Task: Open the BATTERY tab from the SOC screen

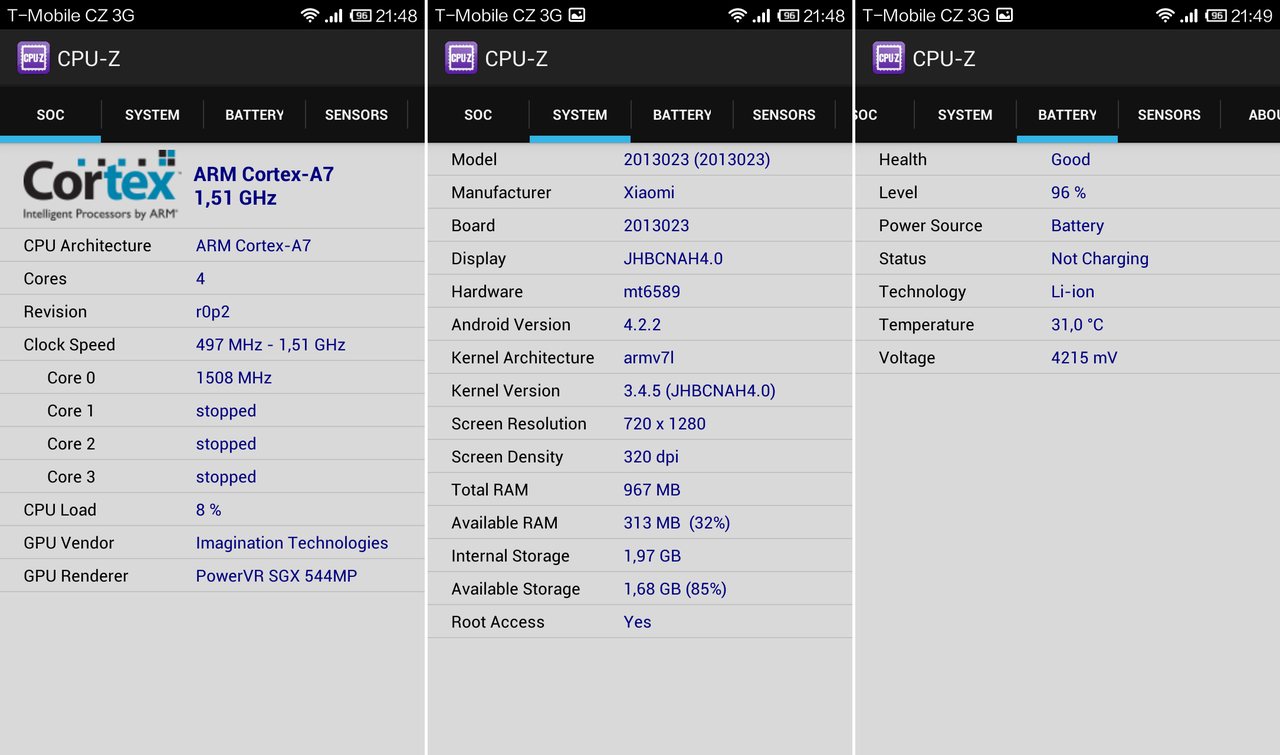Action: coord(254,115)
